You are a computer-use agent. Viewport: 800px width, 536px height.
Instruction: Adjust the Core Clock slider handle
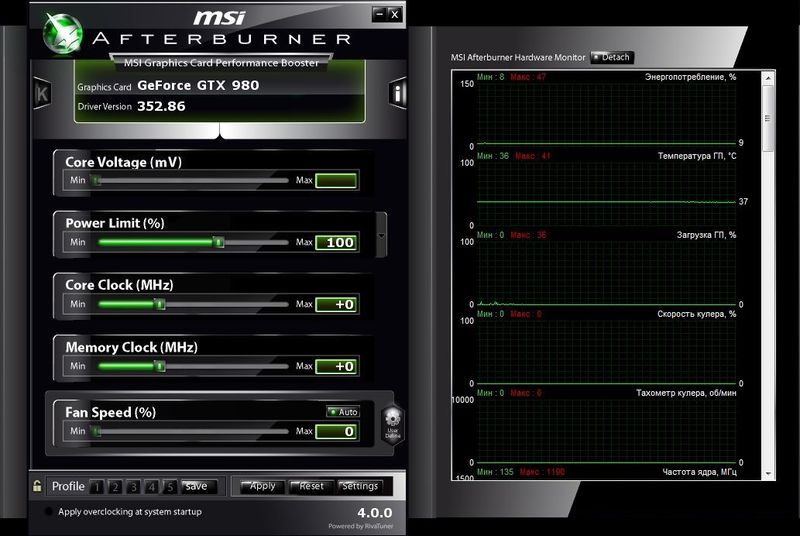pyautogui.click(x=160, y=304)
